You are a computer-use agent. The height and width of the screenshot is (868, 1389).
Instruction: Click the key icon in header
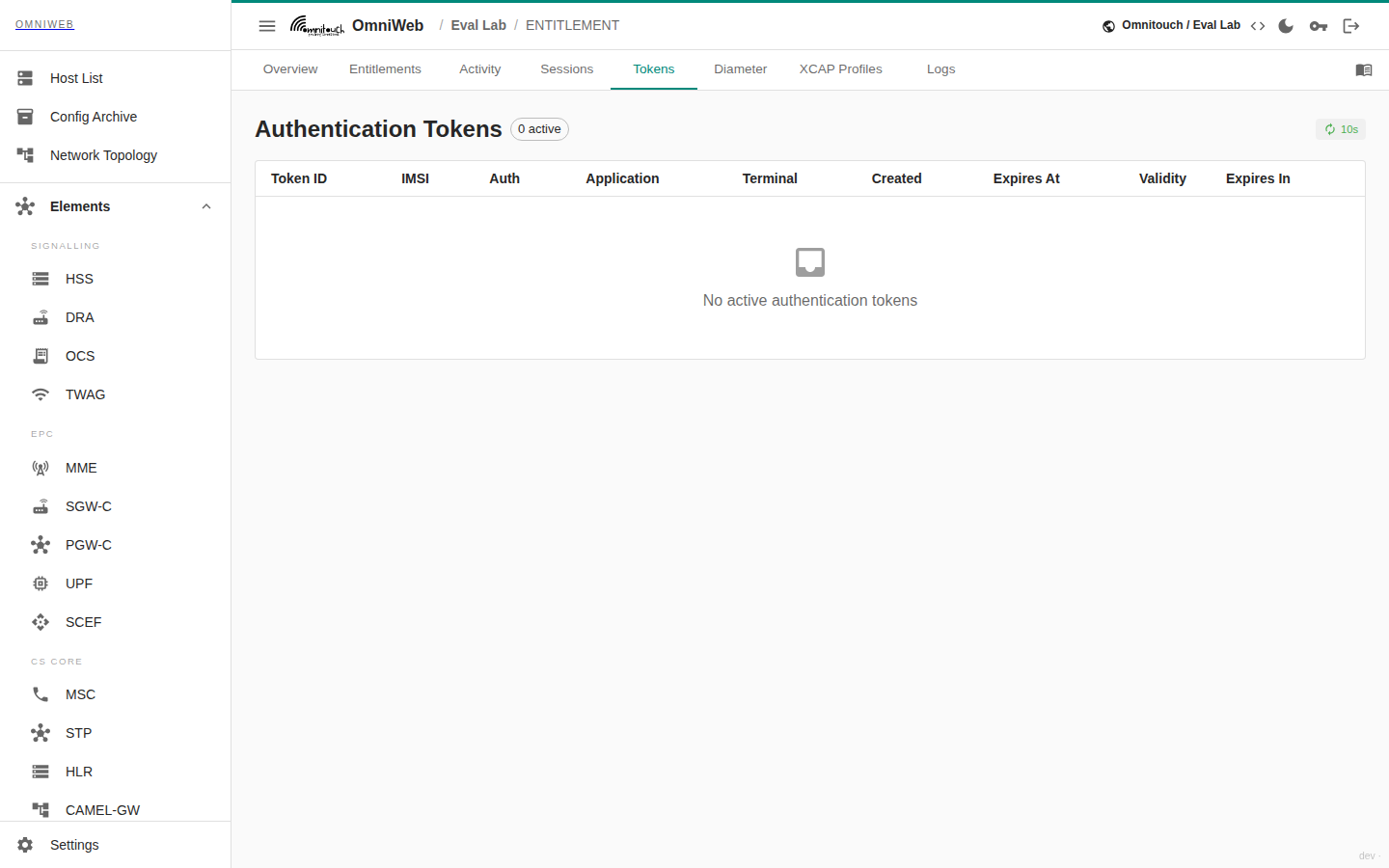click(1319, 26)
